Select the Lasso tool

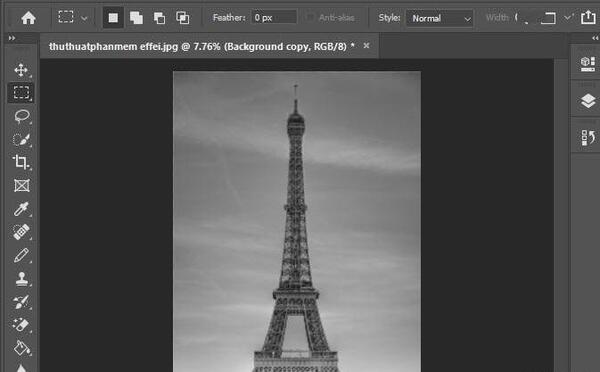point(21,116)
